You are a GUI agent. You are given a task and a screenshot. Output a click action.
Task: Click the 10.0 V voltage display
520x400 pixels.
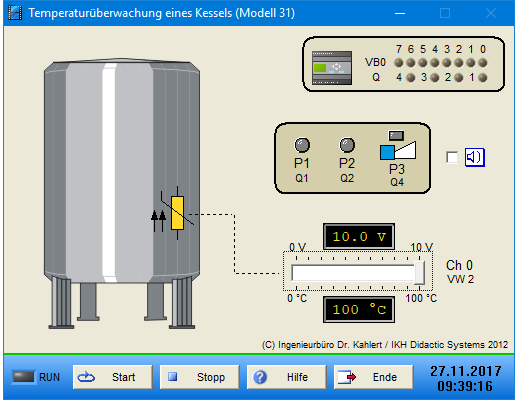point(359,237)
